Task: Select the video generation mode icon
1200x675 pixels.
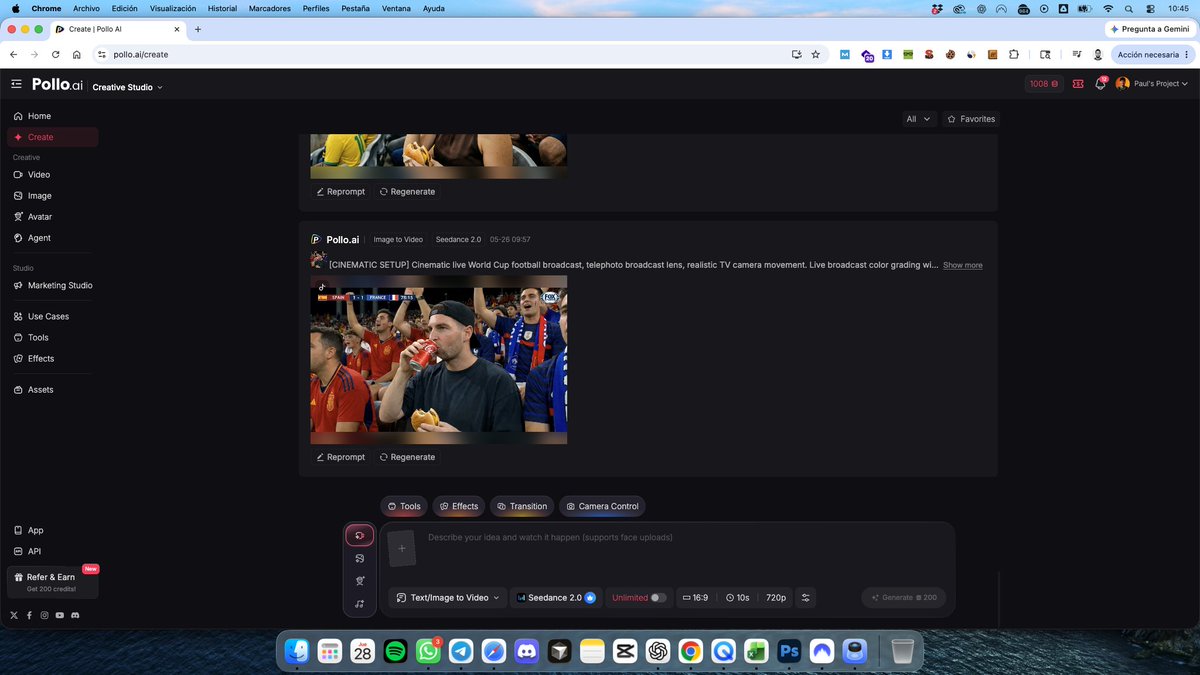Action: [360, 536]
